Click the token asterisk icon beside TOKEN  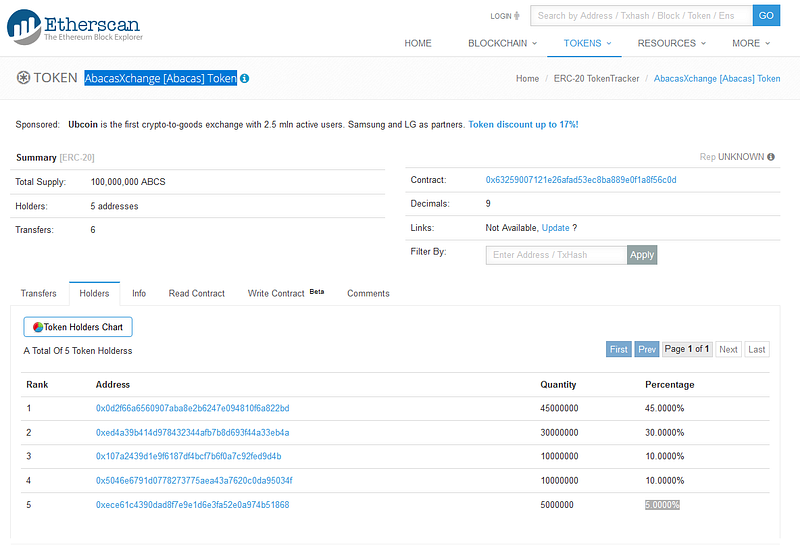(x=23, y=78)
